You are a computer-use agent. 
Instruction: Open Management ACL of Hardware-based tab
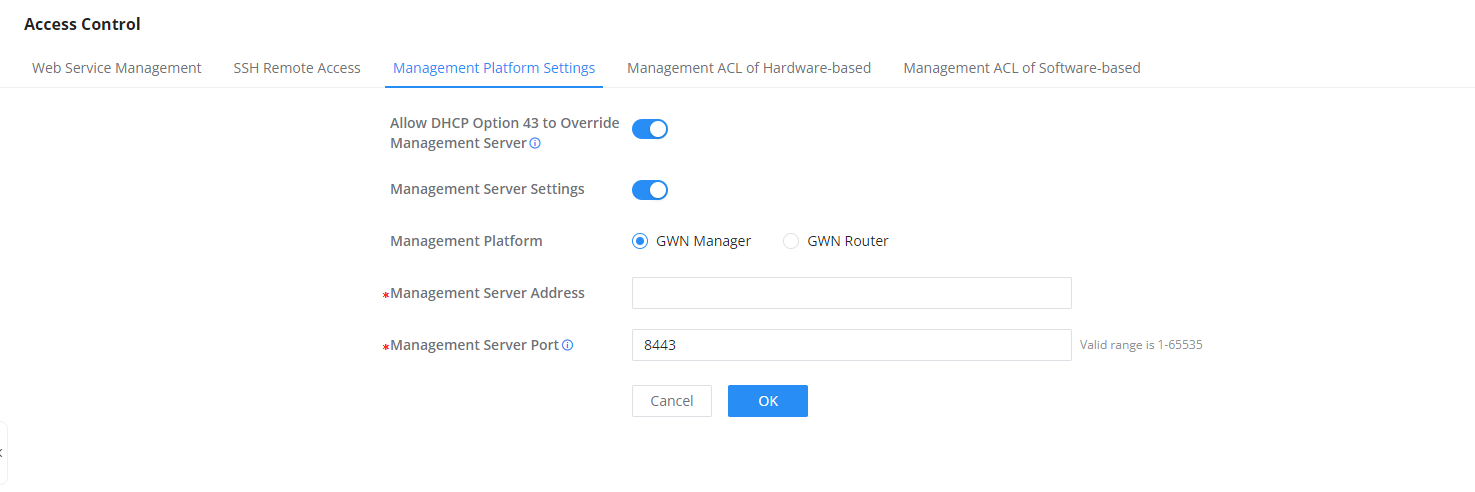click(x=749, y=68)
